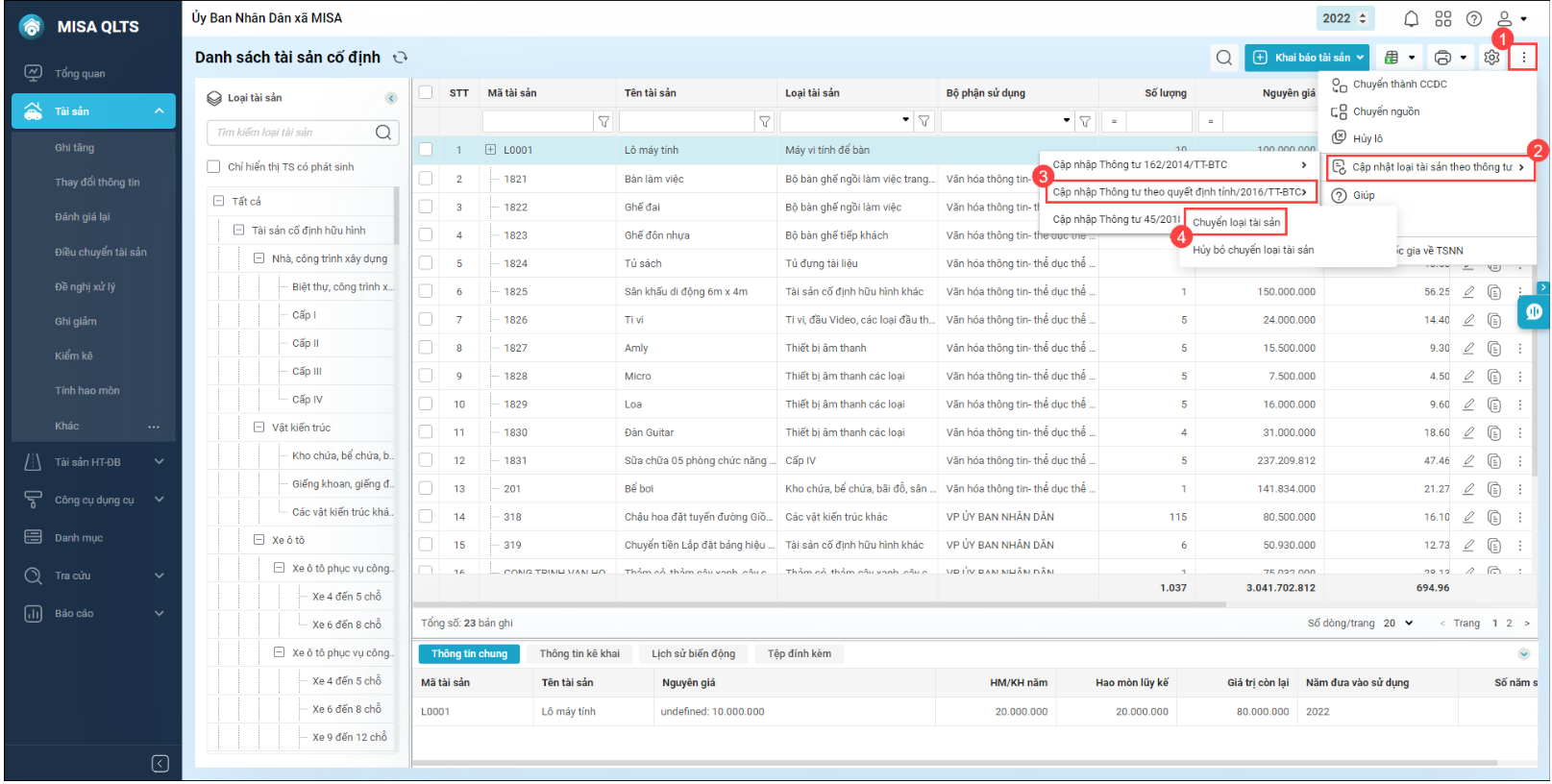Open the notification bell
This screenshot has height=784, width=1552.
click(1411, 18)
